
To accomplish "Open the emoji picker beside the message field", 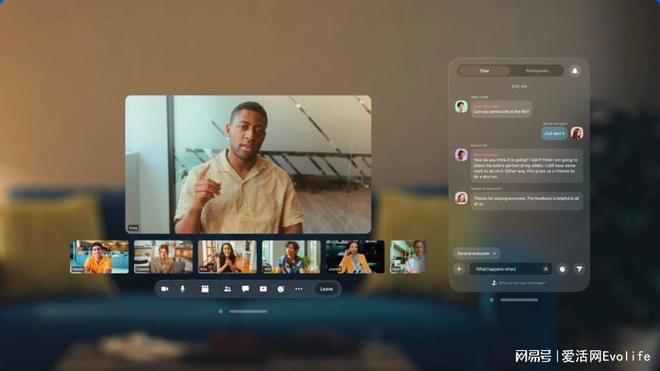I will click(x=562, y=269).
